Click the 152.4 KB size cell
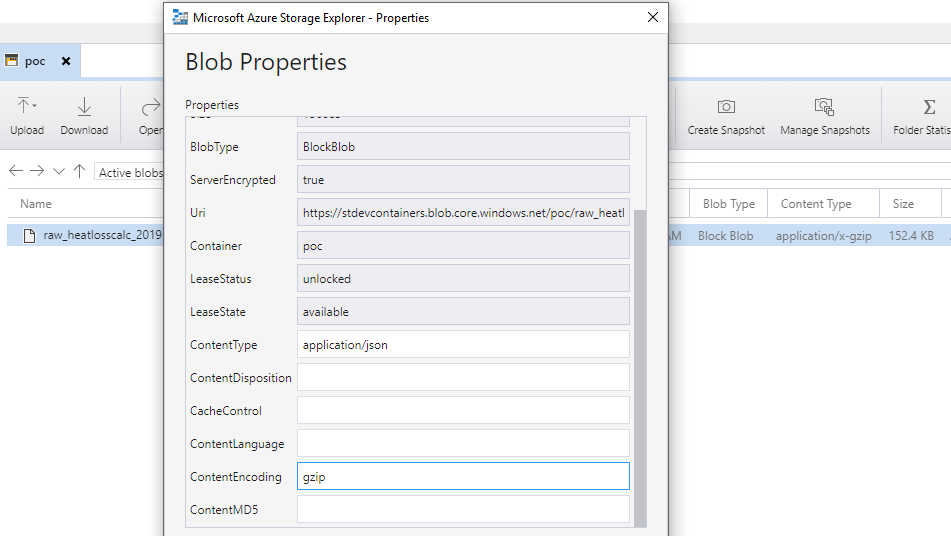This screenshot has width=951, height=536. click(911, 236)
